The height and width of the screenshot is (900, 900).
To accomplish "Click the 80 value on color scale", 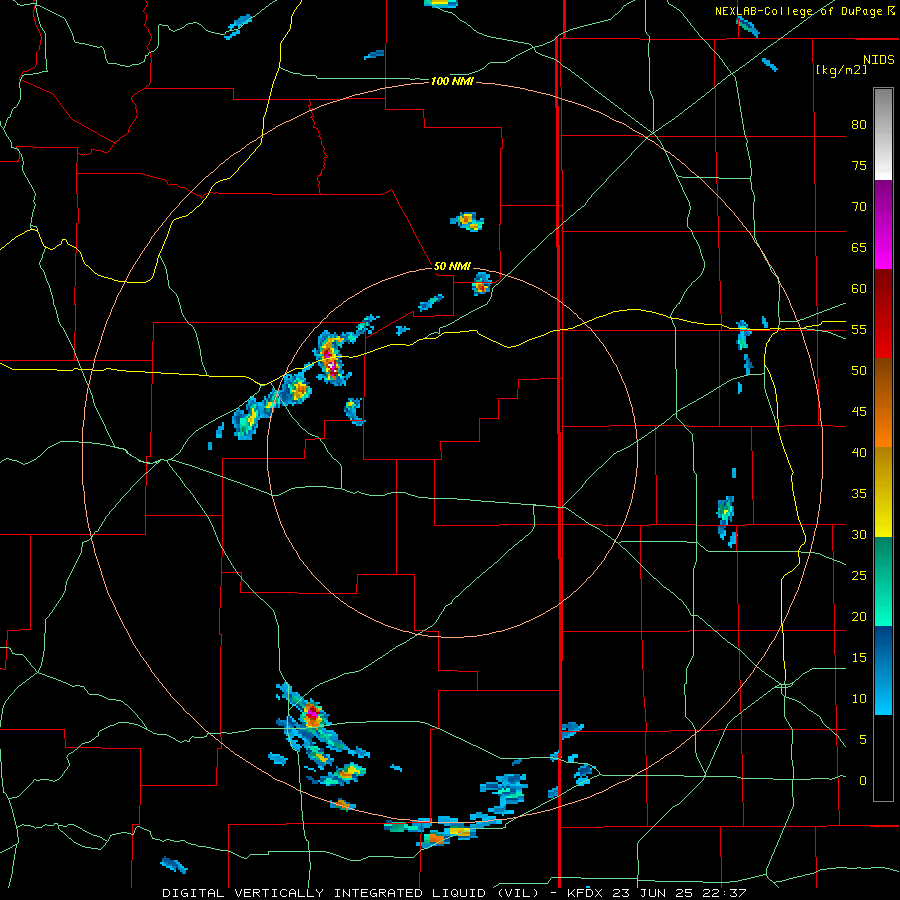I will [x=859, y=125].
